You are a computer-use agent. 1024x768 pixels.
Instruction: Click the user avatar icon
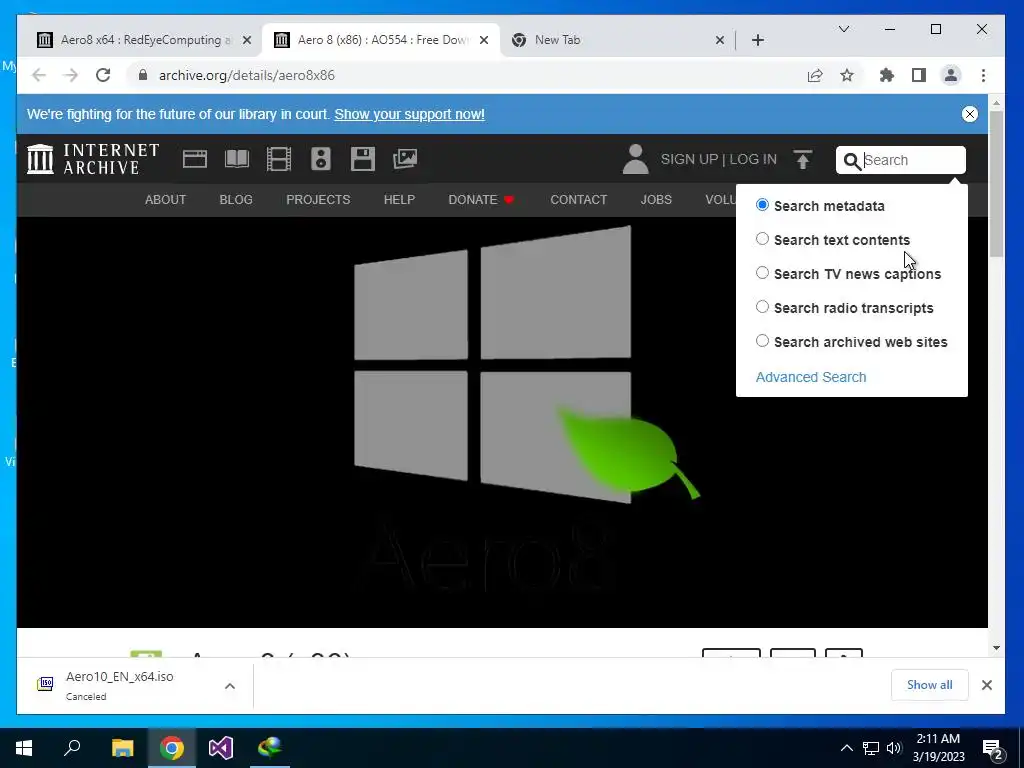[635, 159]
